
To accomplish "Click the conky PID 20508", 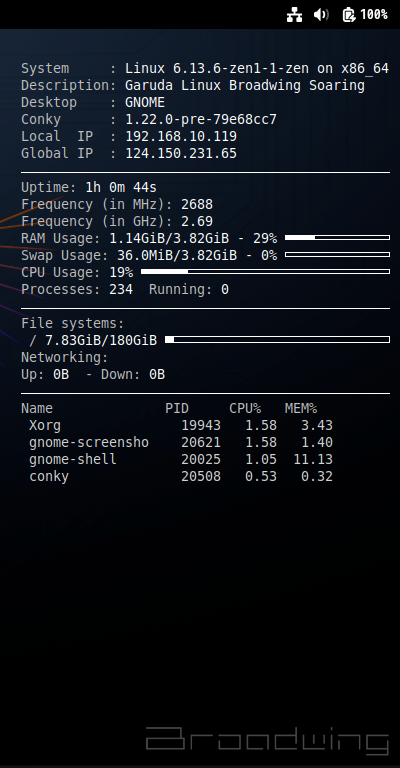I will click(201, 477).
